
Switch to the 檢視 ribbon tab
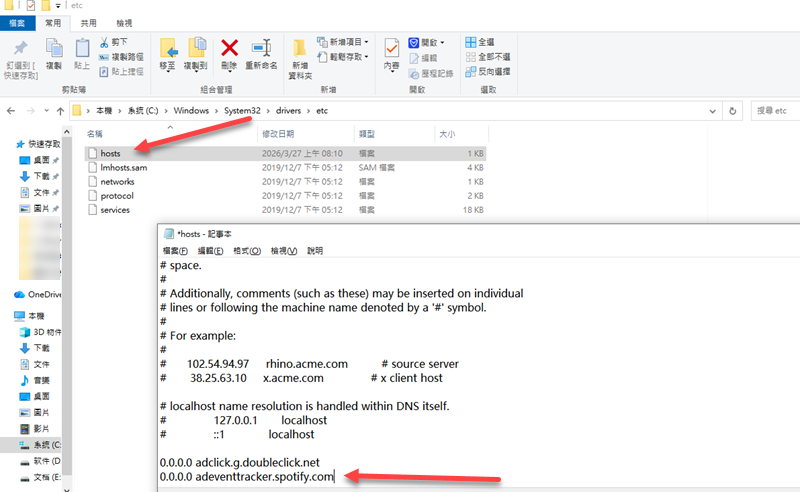click(x=123, y=22)
